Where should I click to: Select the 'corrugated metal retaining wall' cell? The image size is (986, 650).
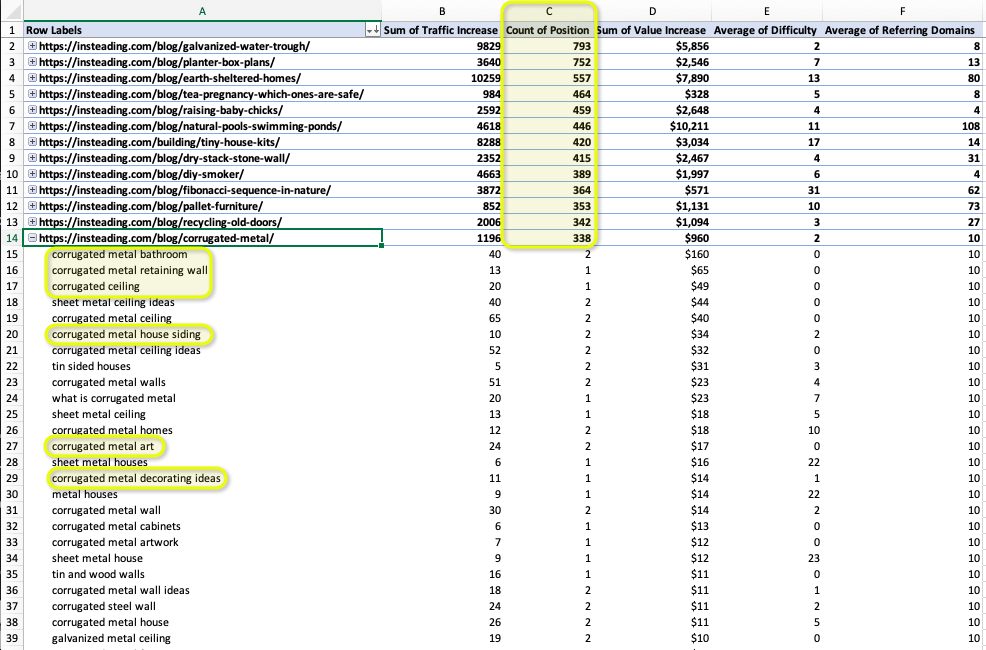tap(202, 270)
